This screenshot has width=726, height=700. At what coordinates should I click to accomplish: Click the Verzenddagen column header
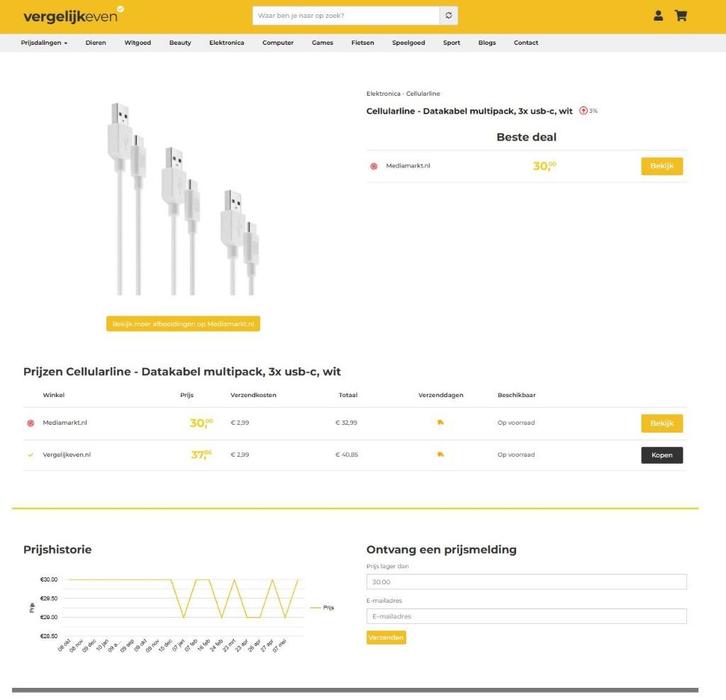[x=441, y=395]
